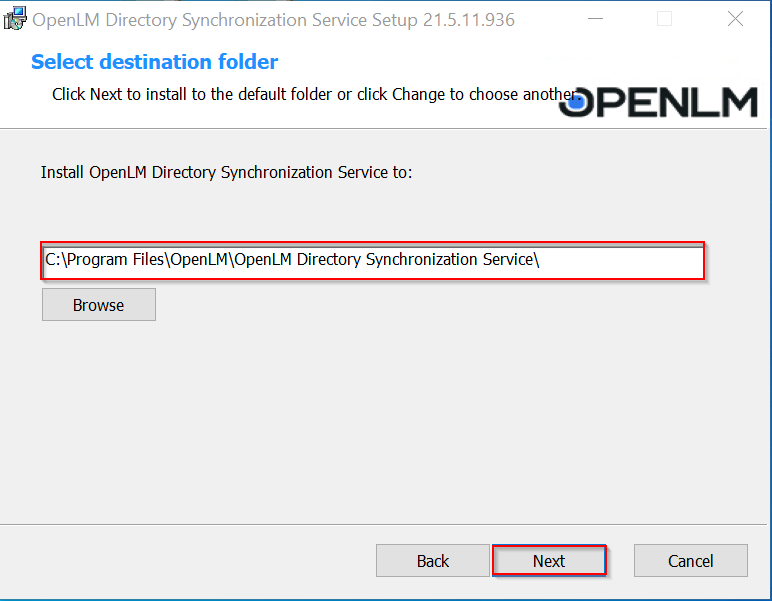
Task: Go to the previous step with Back
Action: tap(433, 561)
